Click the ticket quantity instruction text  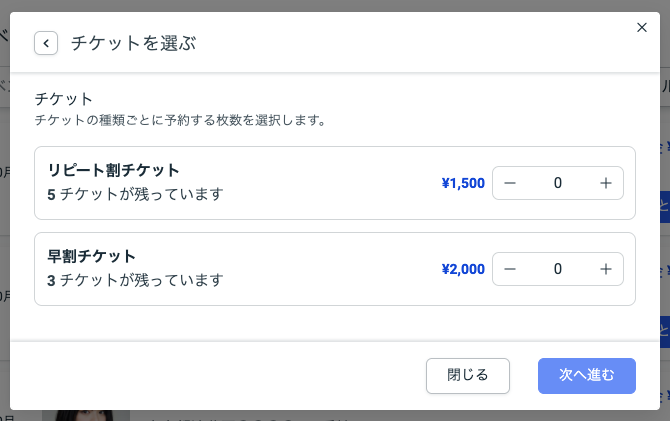(180, 120)
